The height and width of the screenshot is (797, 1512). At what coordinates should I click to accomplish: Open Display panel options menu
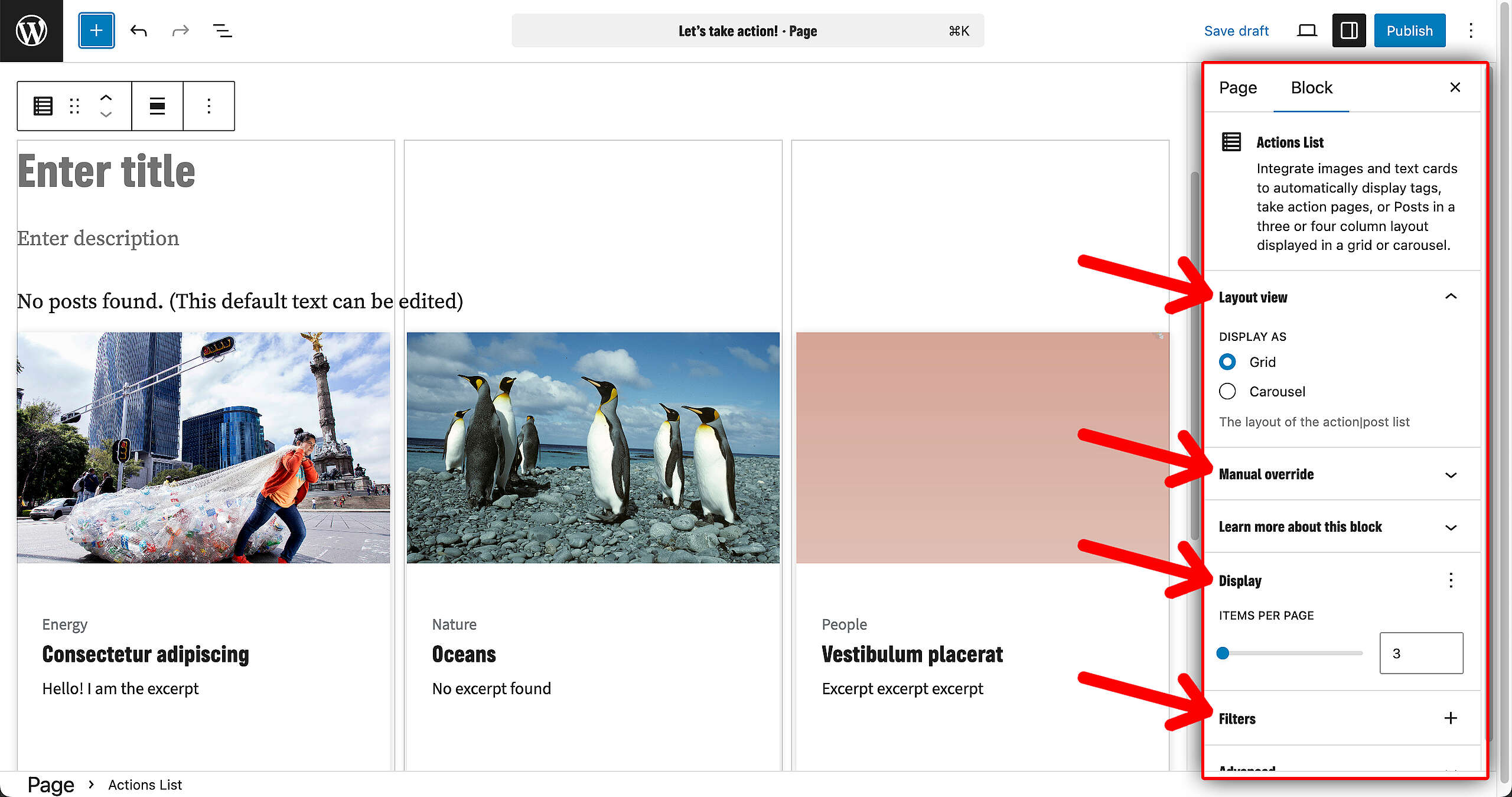pyautogui.click(x=1451, y=580)
